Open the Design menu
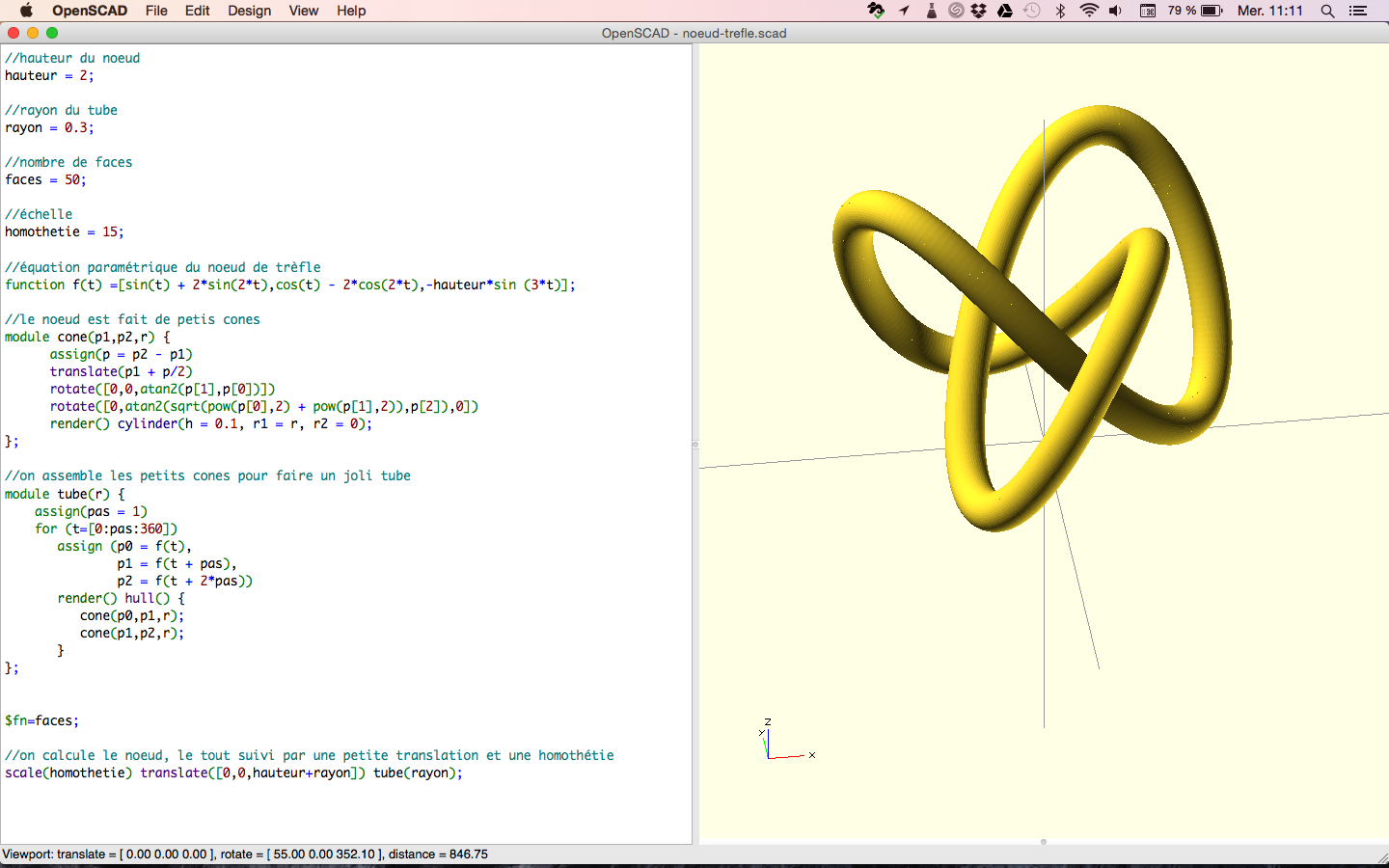 tap(250, 11)
